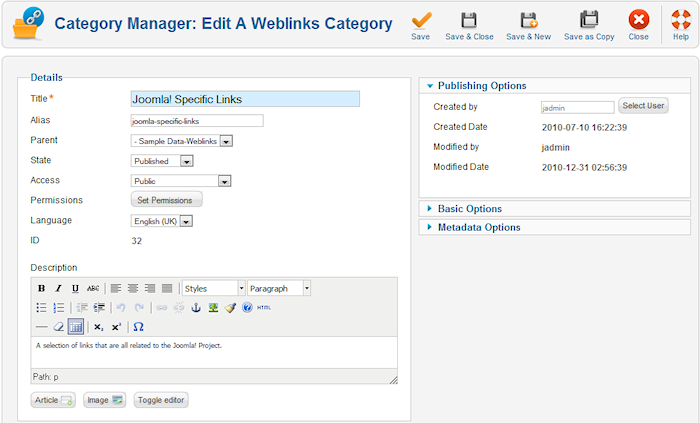Toggle bold formatting in editor
The image size is (700, 423).
click(x=41, y=288)
